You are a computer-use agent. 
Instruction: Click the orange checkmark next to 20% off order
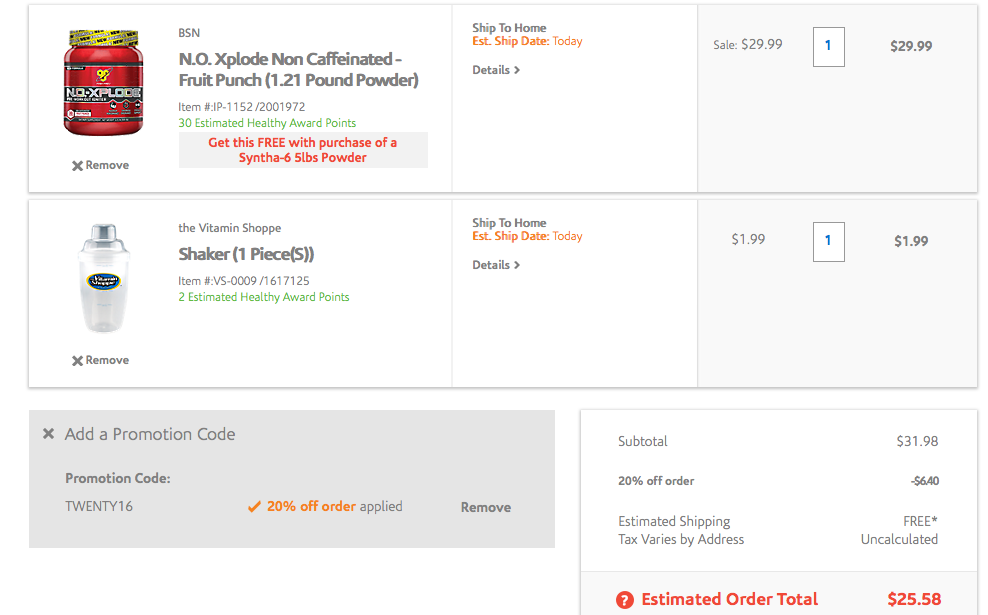254,507
